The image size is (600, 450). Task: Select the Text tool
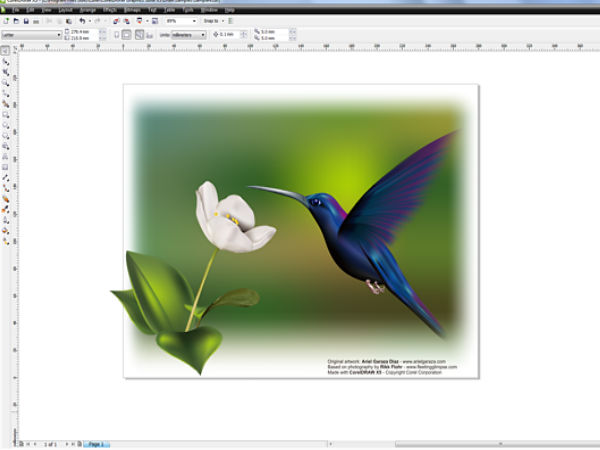pos(5,157)
